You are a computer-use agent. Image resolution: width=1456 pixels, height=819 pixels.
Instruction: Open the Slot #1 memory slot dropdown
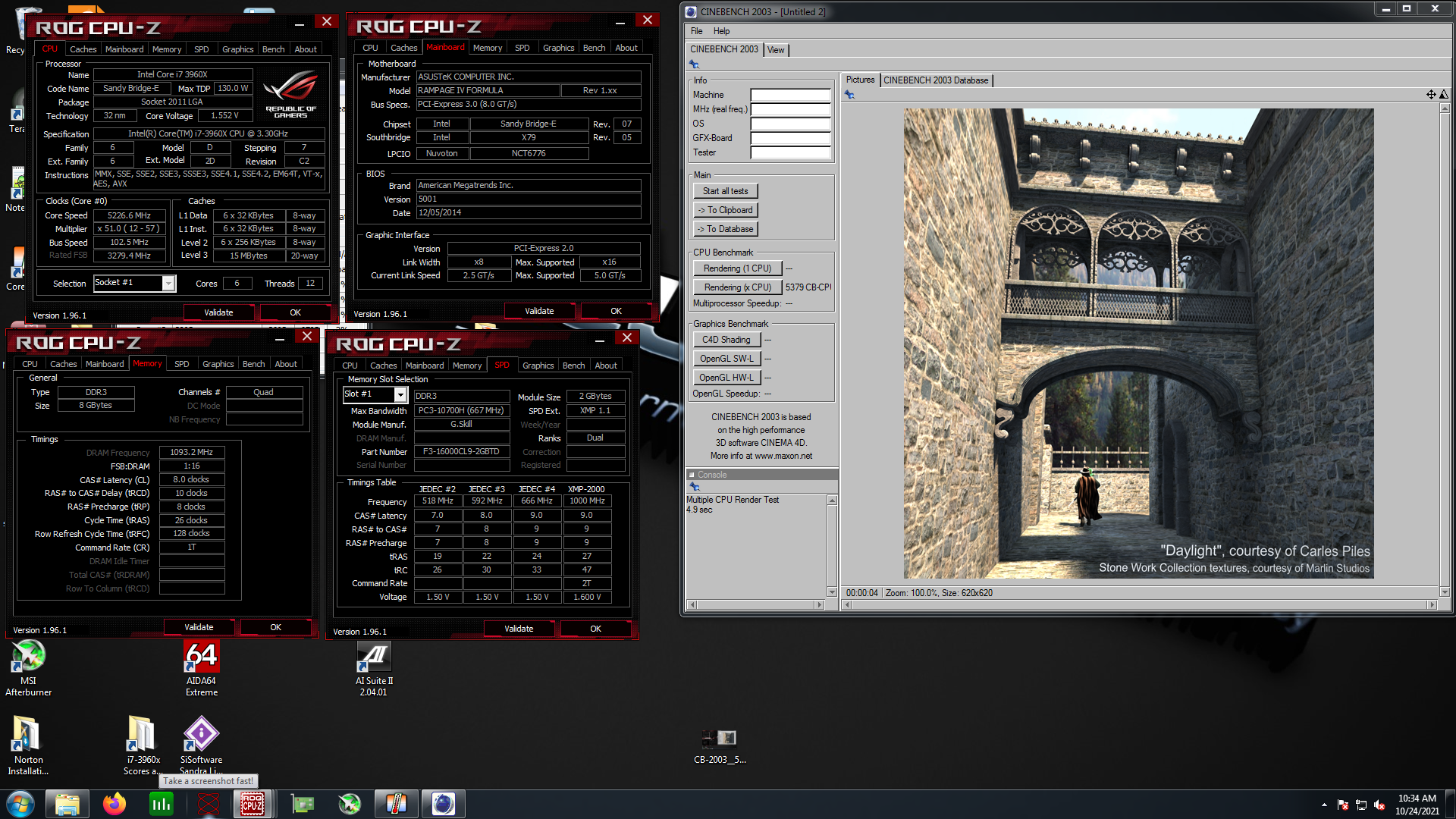pos(400,394)
